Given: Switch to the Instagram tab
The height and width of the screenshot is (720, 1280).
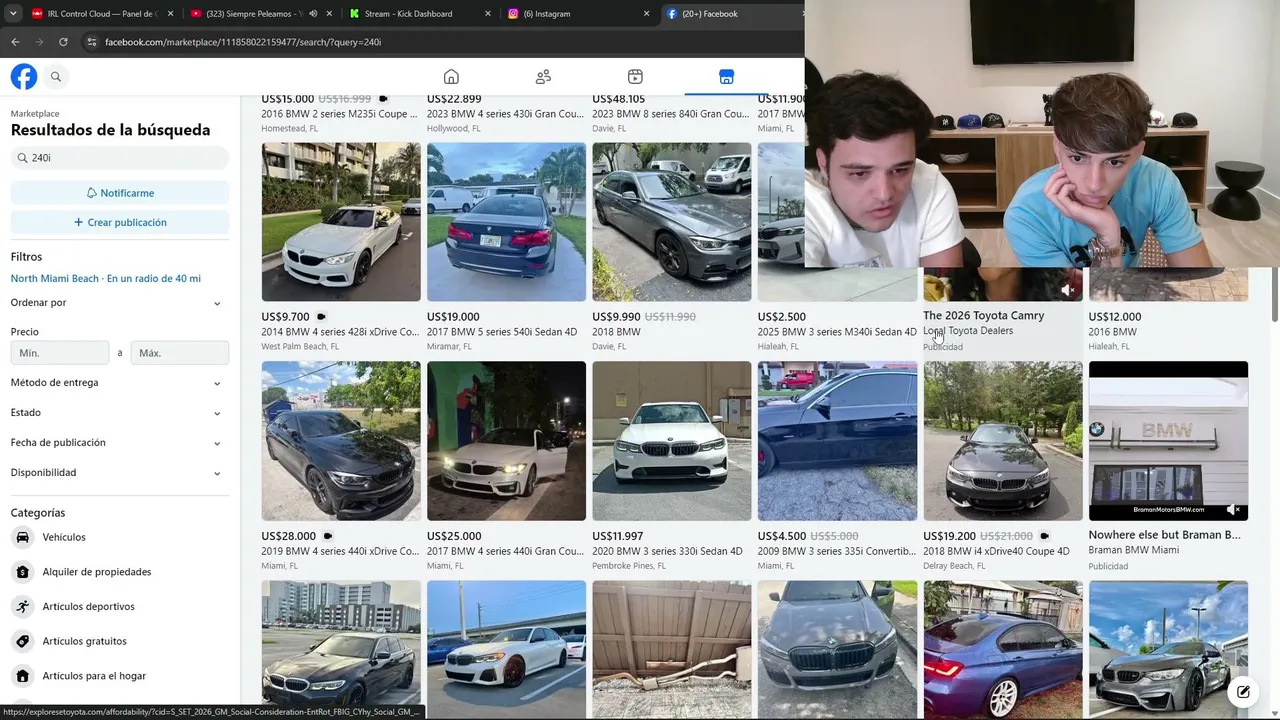Looking at the screenshot, I should point(578,14).
